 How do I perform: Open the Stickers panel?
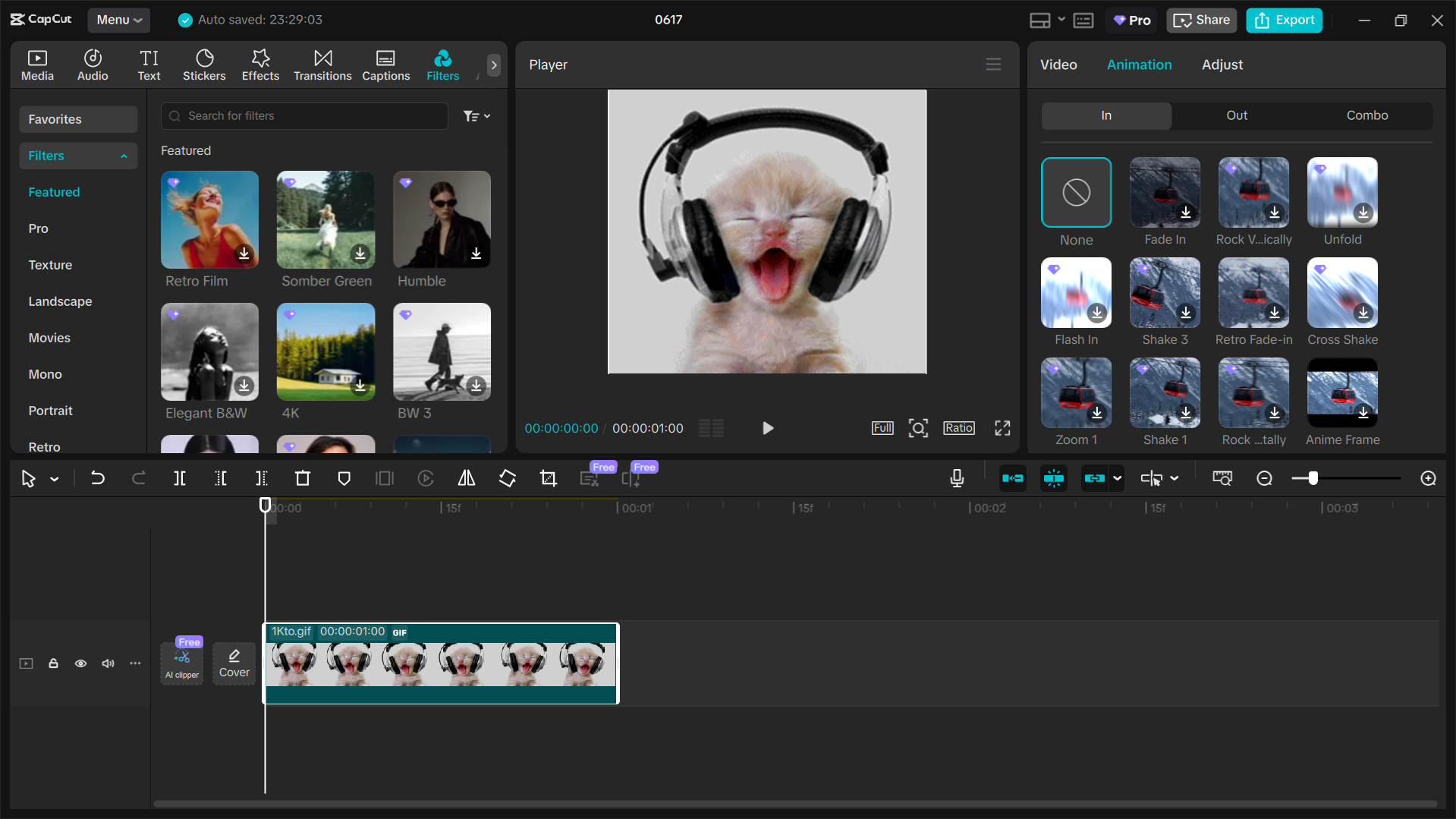tap(204, 65)
